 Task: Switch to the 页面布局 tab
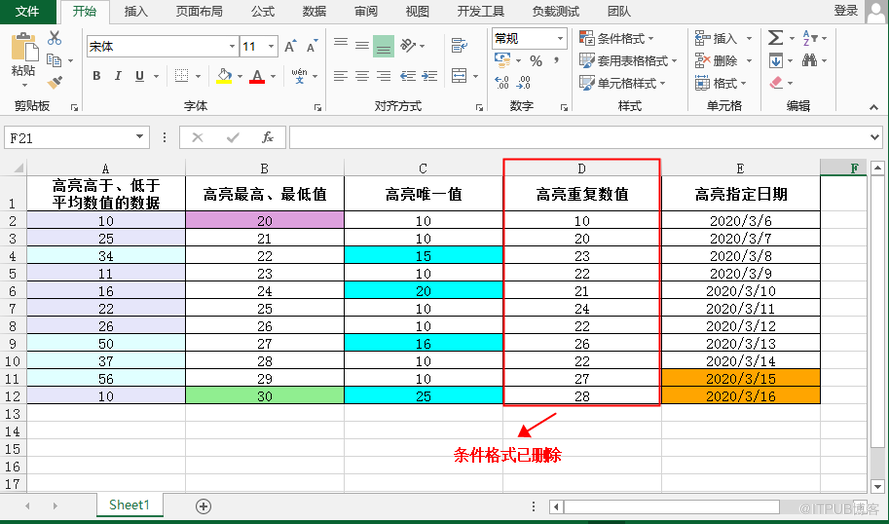(x=199, y=11)
